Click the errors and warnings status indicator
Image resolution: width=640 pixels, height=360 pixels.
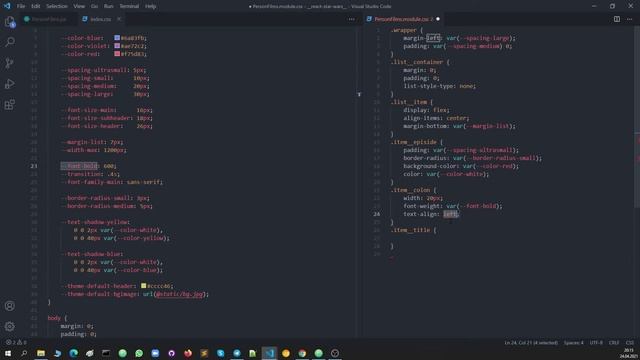click(16, 342)
